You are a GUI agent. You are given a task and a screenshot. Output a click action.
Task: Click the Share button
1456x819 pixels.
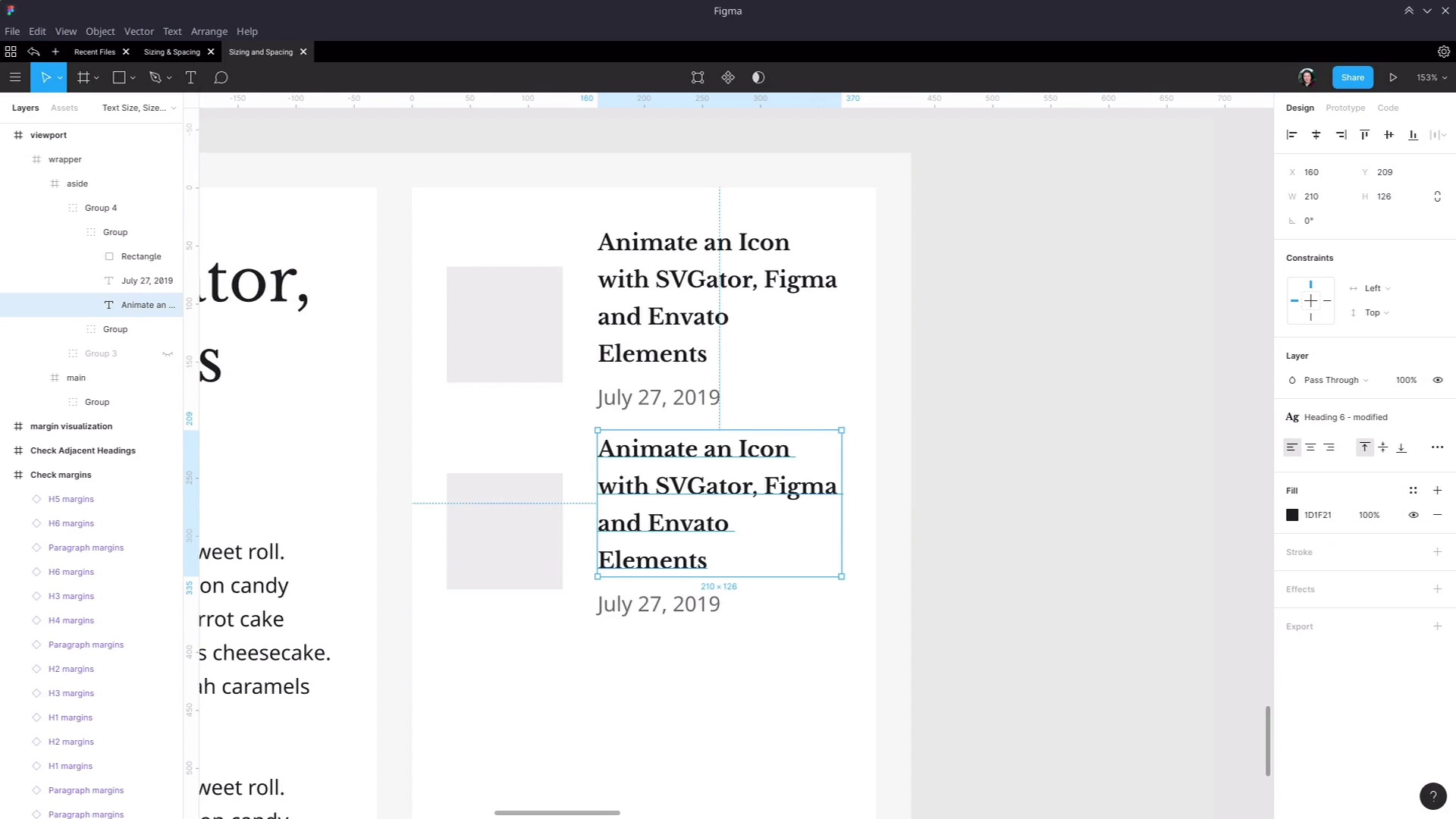point(1352,77)
